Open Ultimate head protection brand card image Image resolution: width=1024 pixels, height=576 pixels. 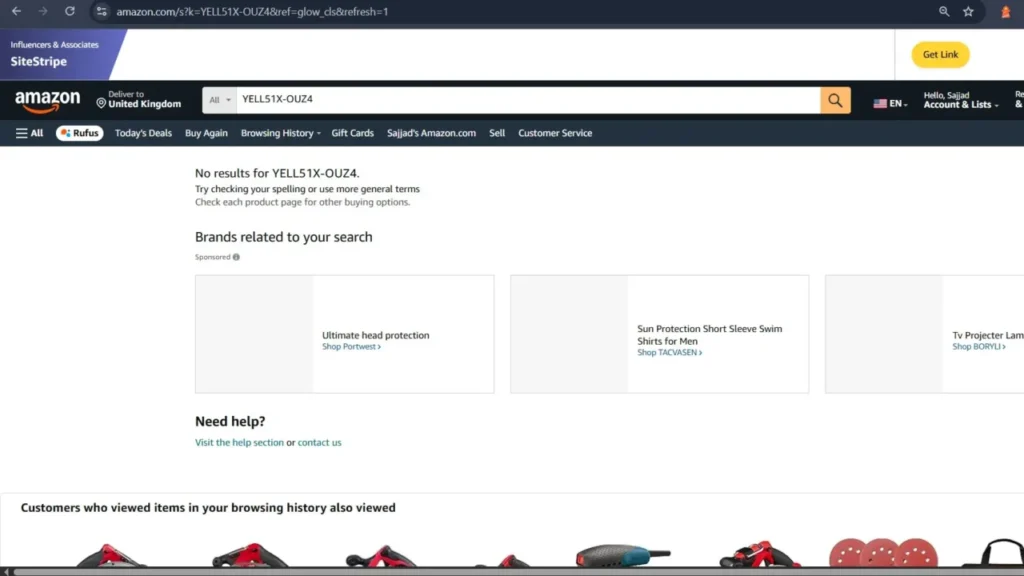pos(254,334)
